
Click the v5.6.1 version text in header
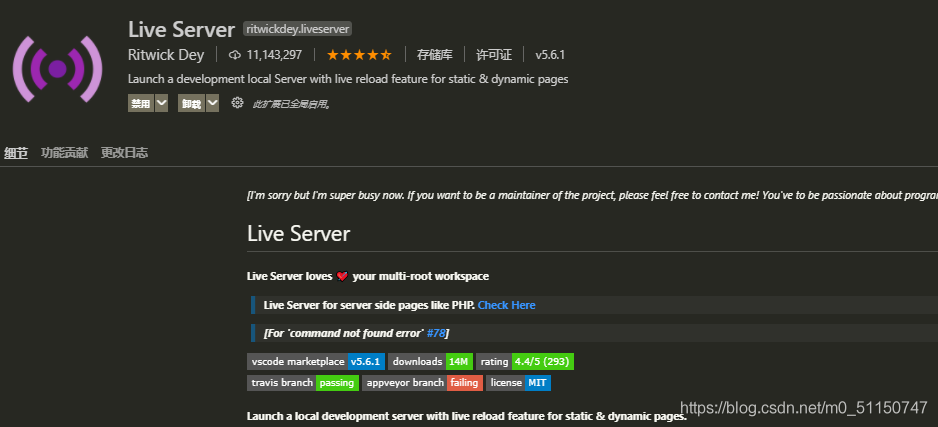tap(550, 55)
